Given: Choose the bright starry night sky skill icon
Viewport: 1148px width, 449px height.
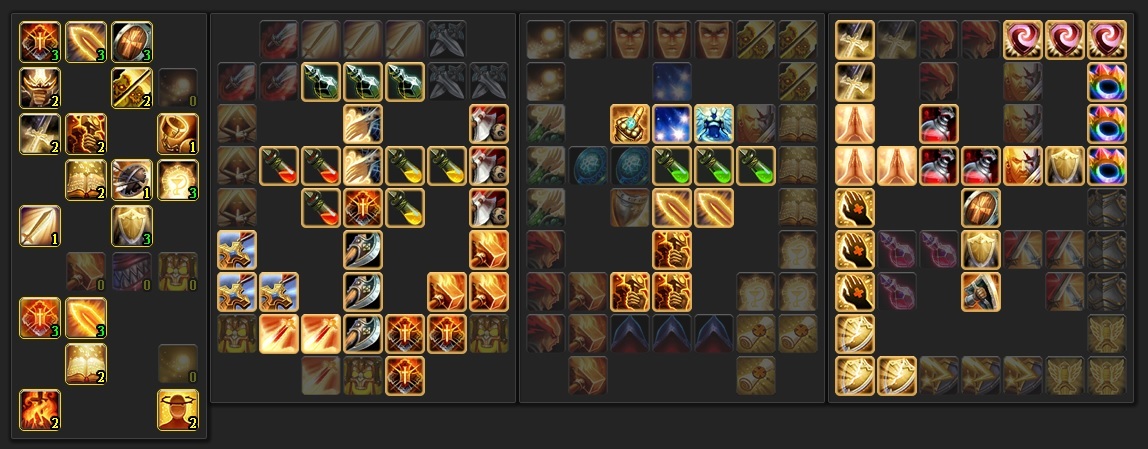Looking at the screenshot, I should tap(672, 124).
